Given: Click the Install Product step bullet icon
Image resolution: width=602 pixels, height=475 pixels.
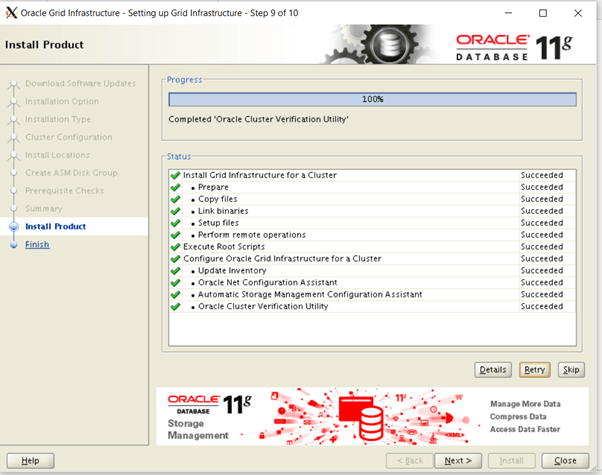Looking at the screenshot, I should (13, 227).
